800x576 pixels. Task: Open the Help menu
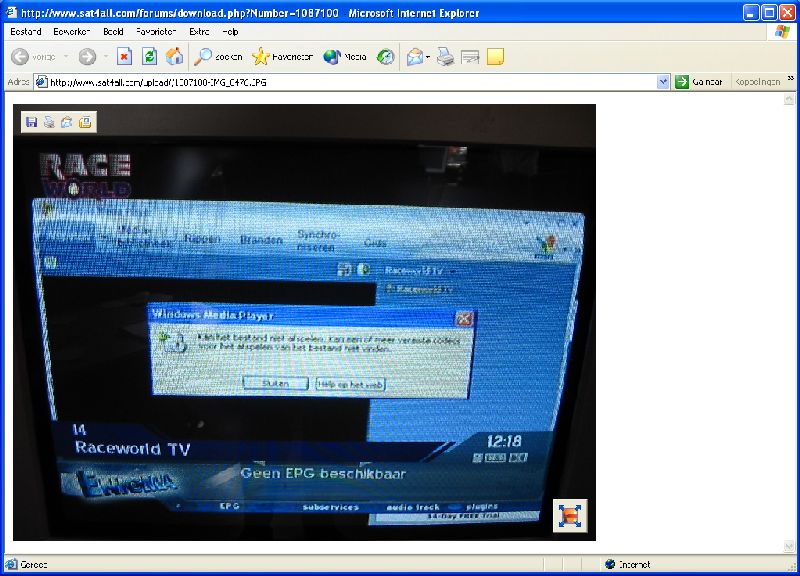231,32
